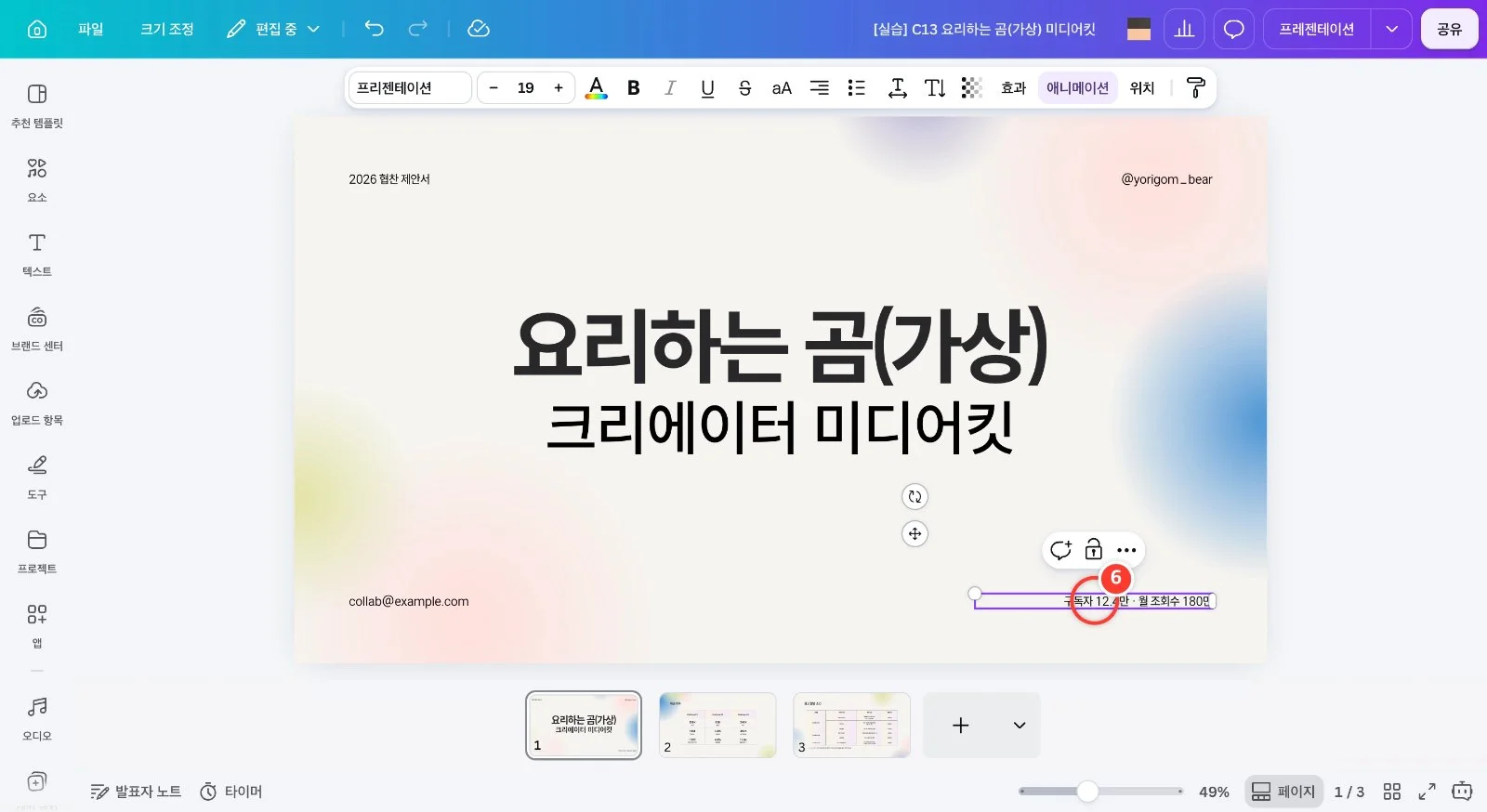Open the 요소 elements panel

(x=37, y=180)
